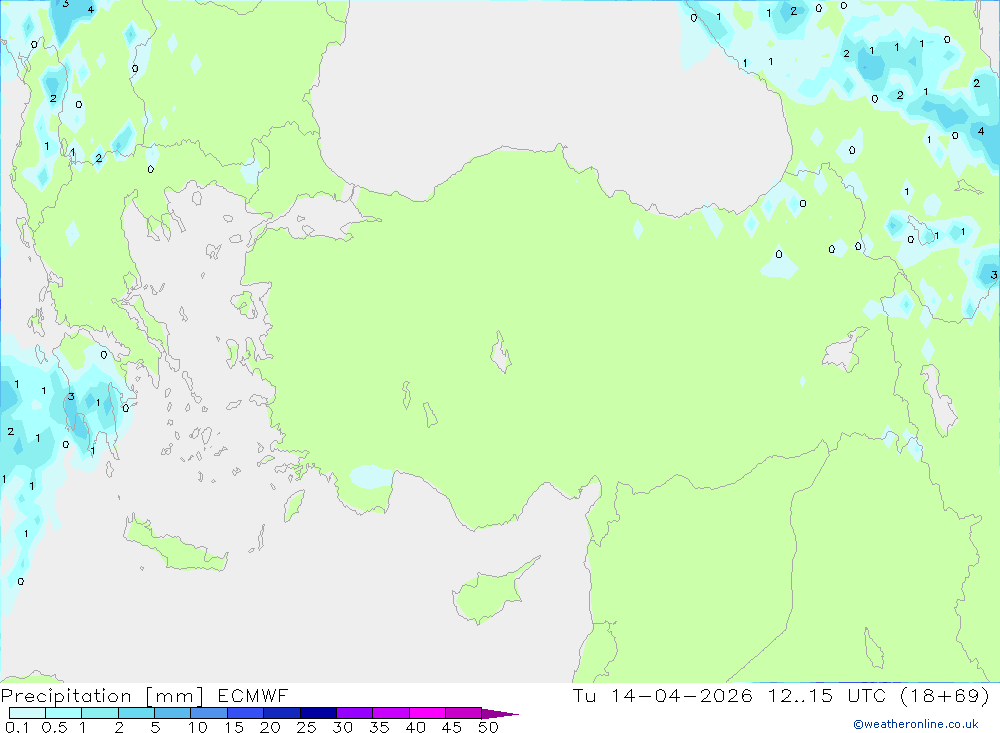
Task: Click the date '14-04-2026' text
Action: [x=682, y=695]
